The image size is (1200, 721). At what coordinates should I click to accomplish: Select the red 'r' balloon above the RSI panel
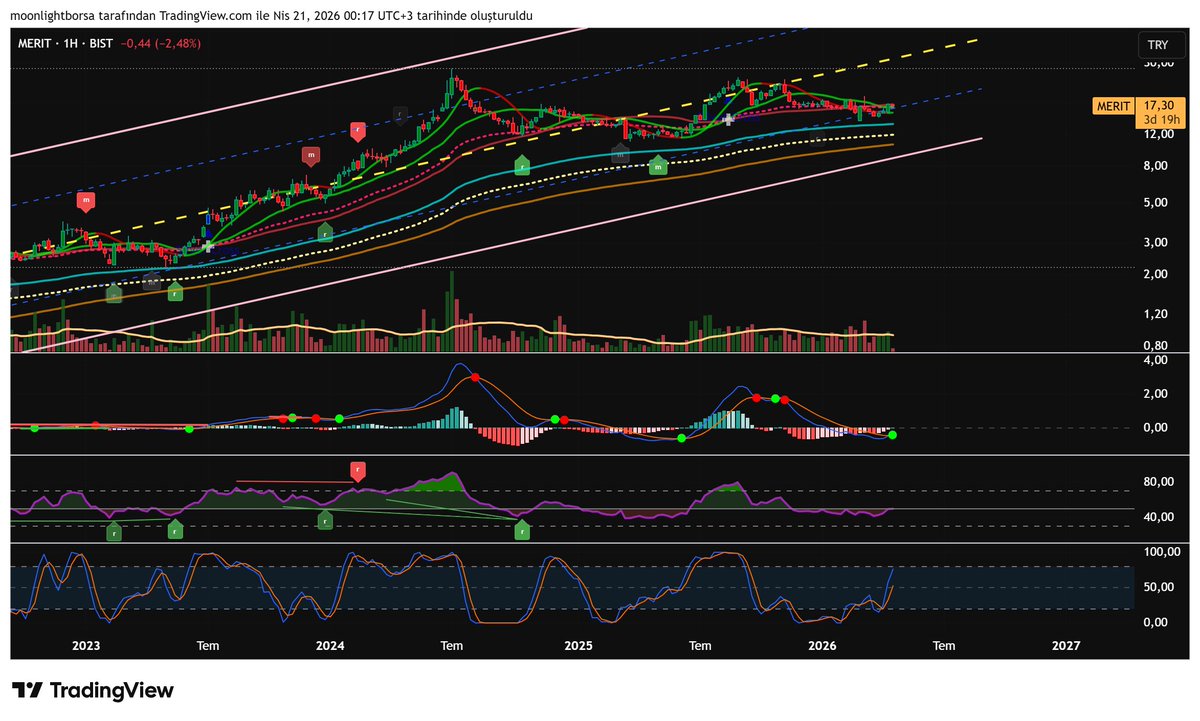point(357,470)
